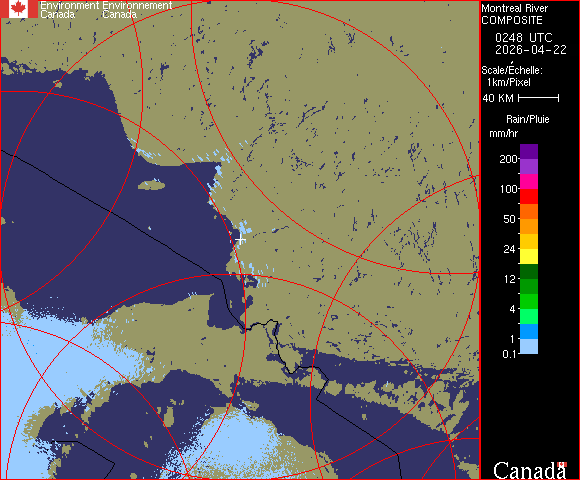The height and width of the screenshot is (480, 580).
Task: Select the orange 50 mm/hr swatch
Action: (x=529, y=226)
